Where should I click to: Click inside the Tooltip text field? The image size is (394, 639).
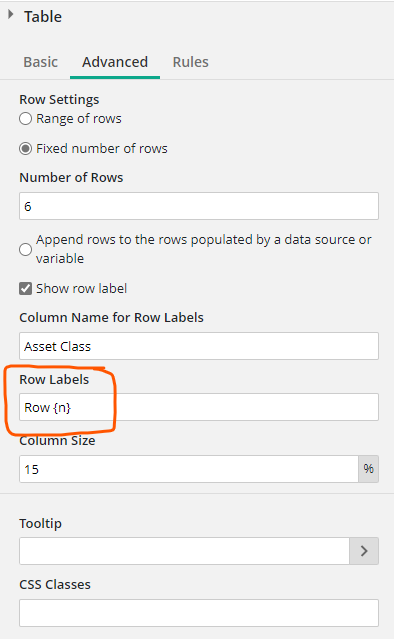pyautogui.click(x=184, y=551)
